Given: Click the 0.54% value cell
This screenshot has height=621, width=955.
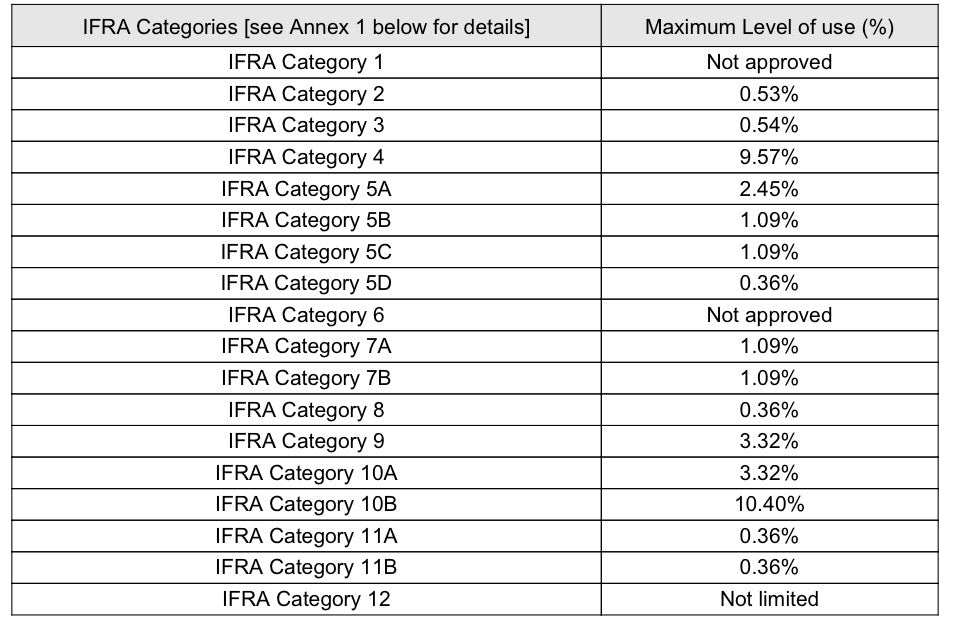Looking at the screenshot, I should [769, 125].
